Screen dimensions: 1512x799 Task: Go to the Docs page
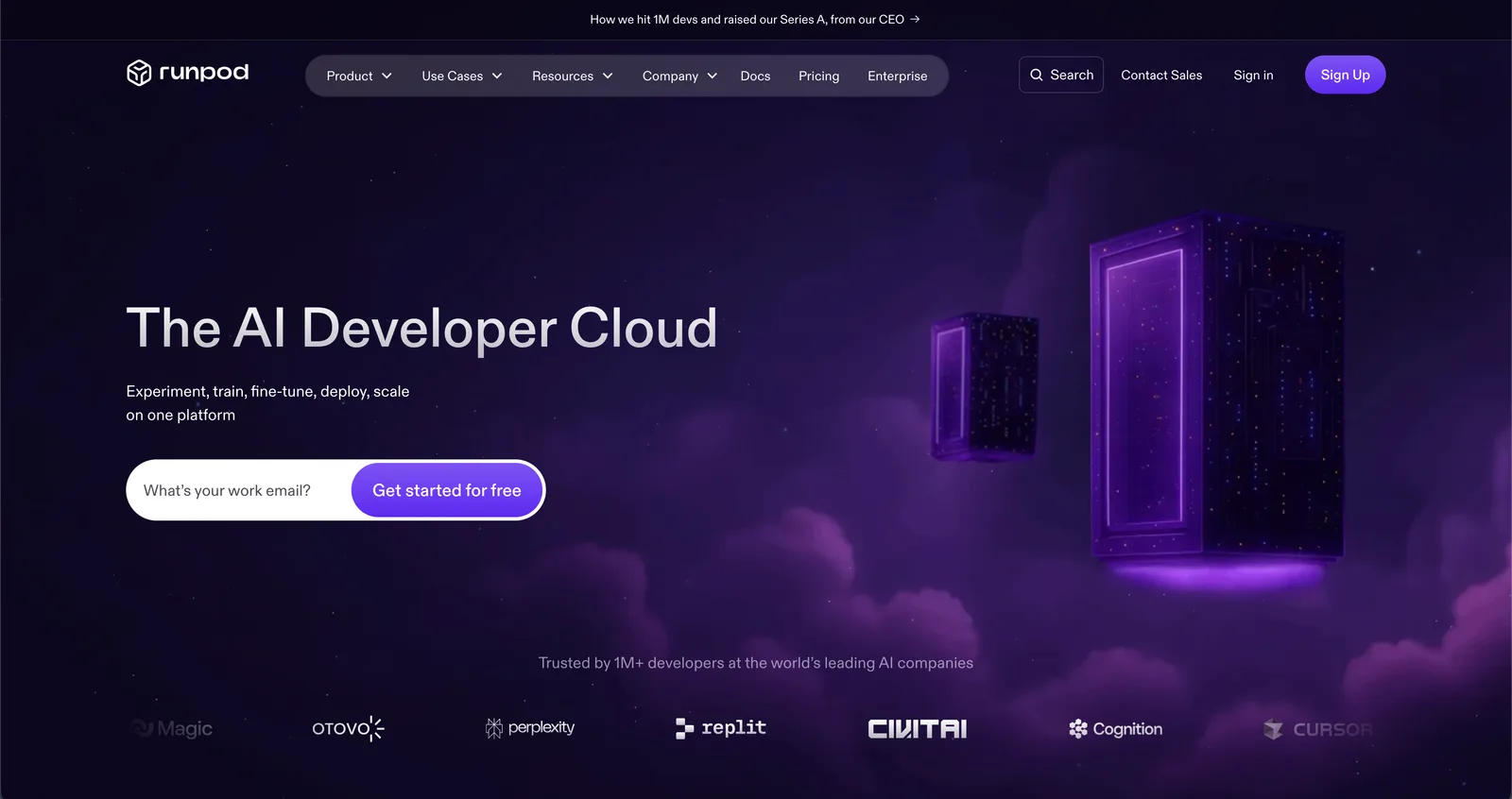pyautogui.click(x=755, y=76)
